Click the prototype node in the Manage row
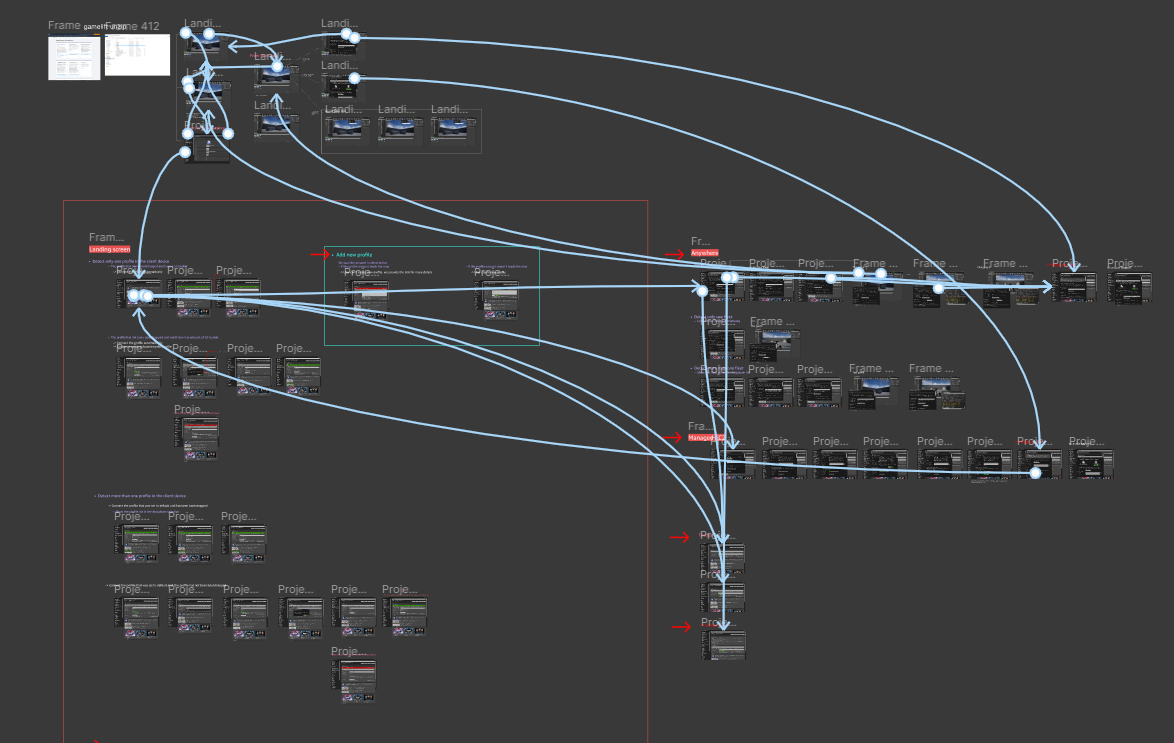 1036,473
